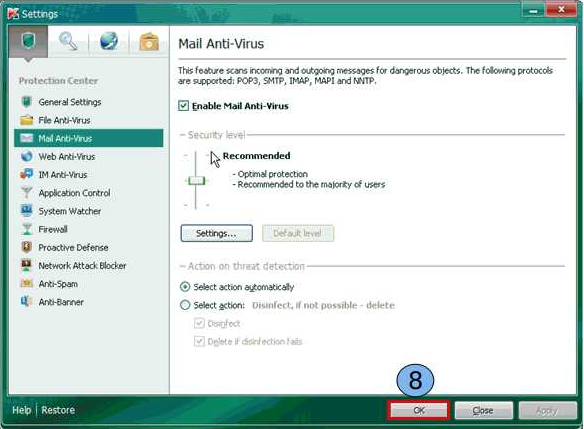The height and width of the screenshot is (429, 584).
Task: Select the File Anti-Virus folder icon
Action: coord(26,120)
